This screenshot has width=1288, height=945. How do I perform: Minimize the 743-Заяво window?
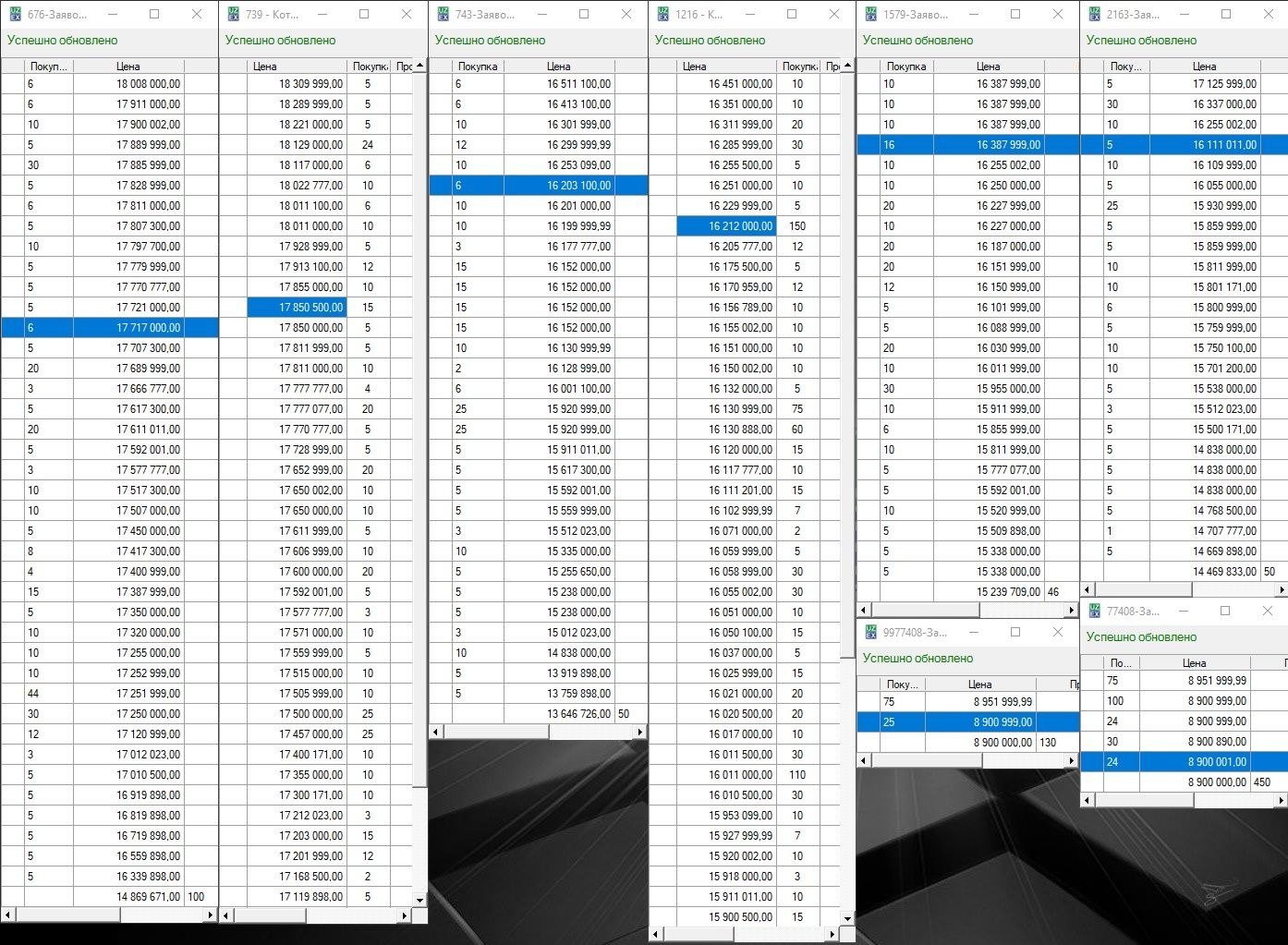[541, 15]
